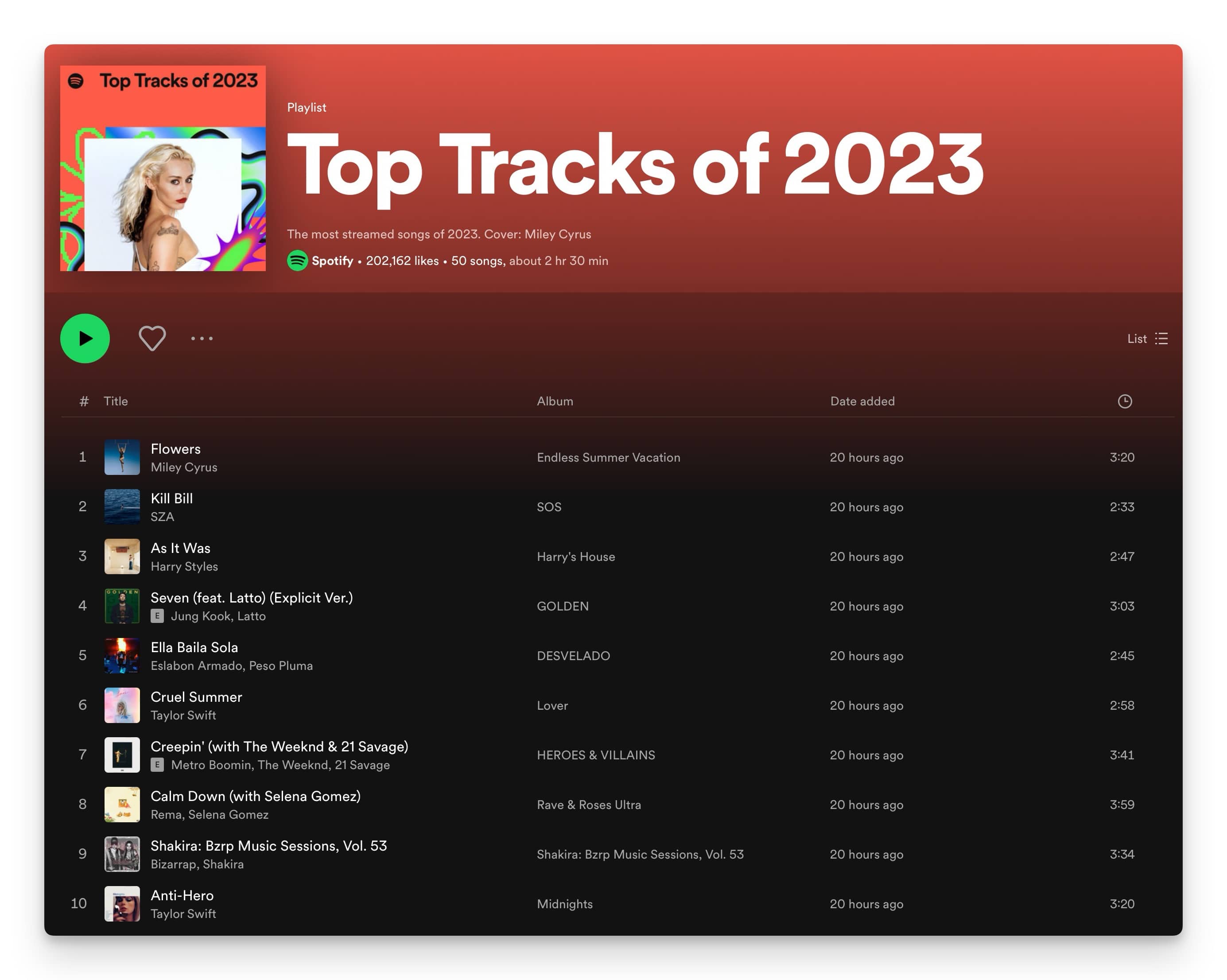Click the Ella Baila Sola album artwork
Screen dimensions: 1227x980
pyautogui.click(x=122, y=656)
